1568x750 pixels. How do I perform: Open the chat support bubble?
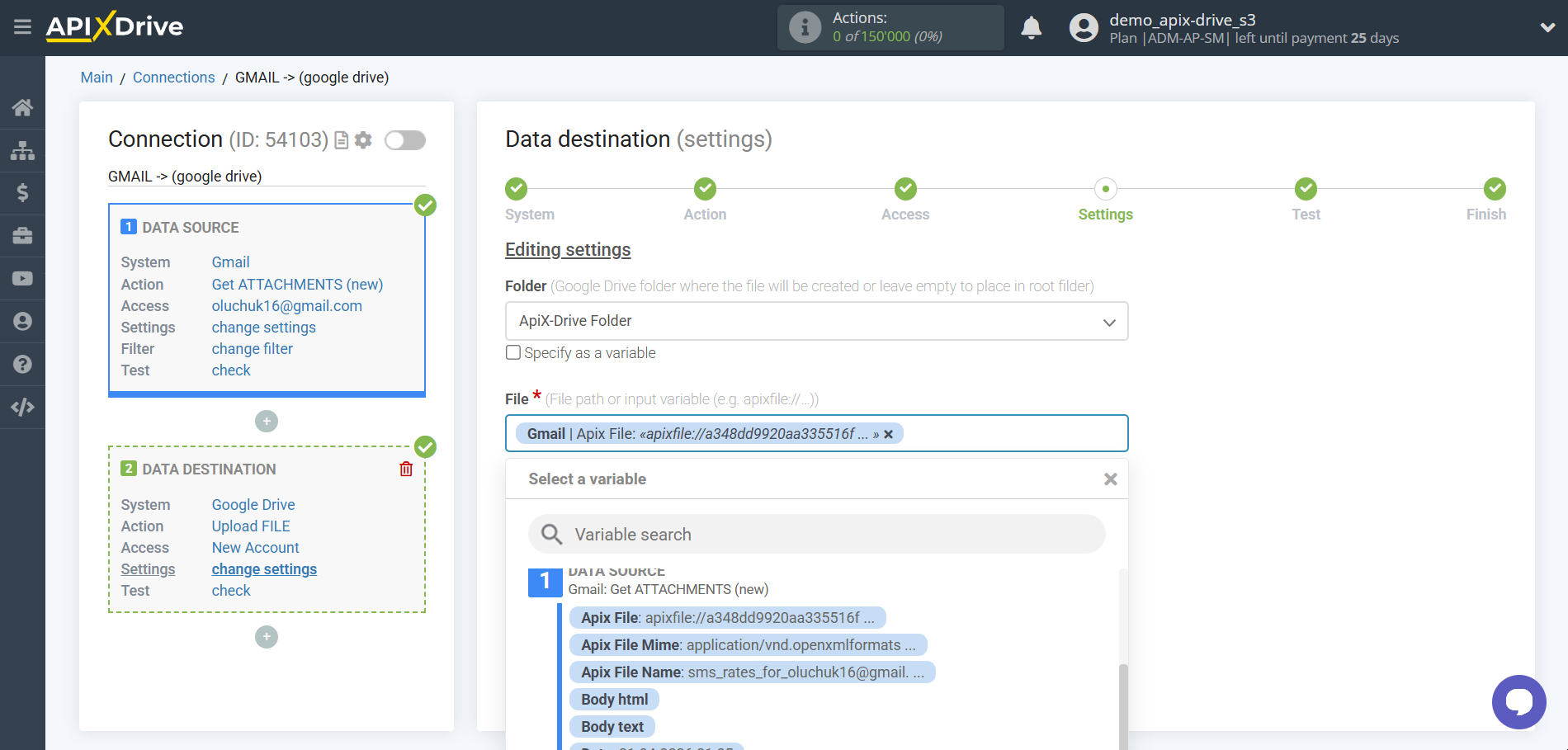coord(1518,702)
